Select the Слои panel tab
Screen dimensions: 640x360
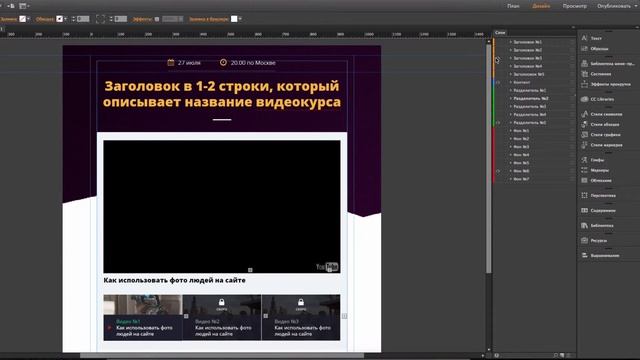[500, 33]
